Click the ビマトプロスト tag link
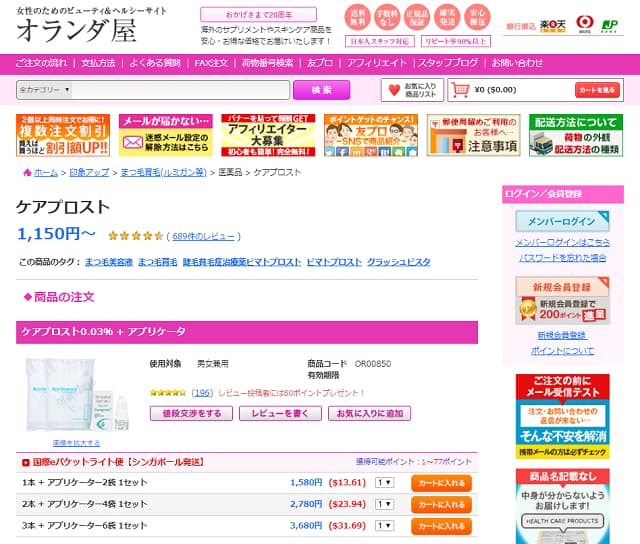The image size is (640, 544). [x=334, y=262]
